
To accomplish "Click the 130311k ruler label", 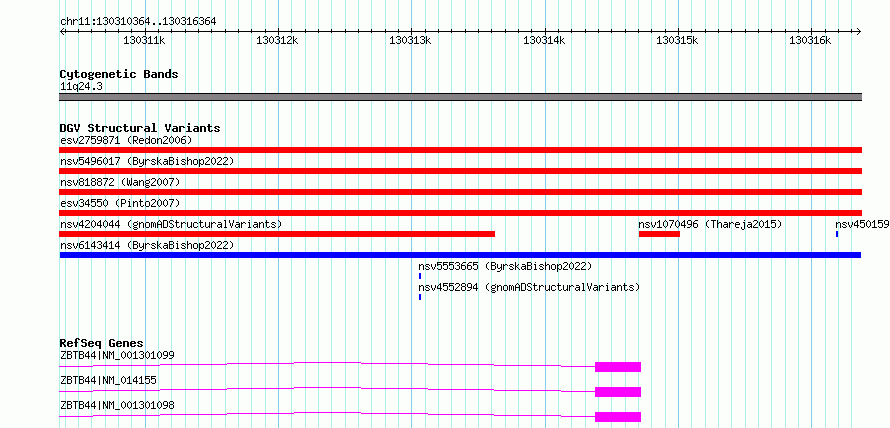I will tap(144, 40).
